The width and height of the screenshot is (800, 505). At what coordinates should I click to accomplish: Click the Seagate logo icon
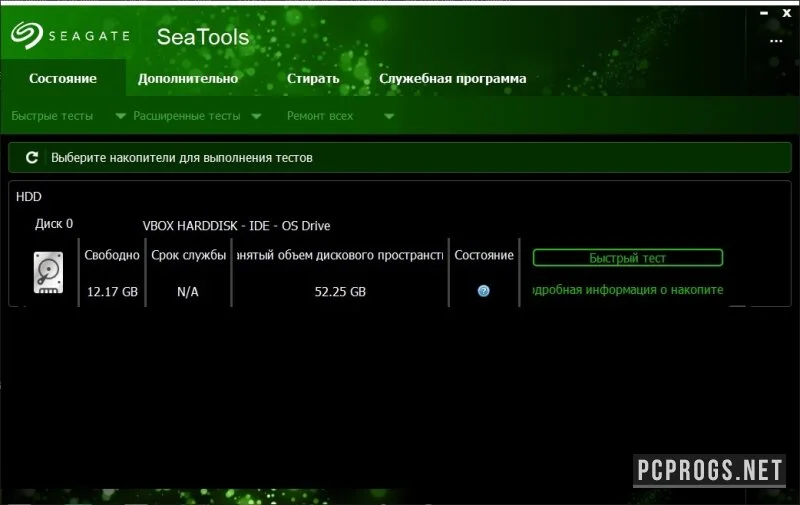(27, 35)
